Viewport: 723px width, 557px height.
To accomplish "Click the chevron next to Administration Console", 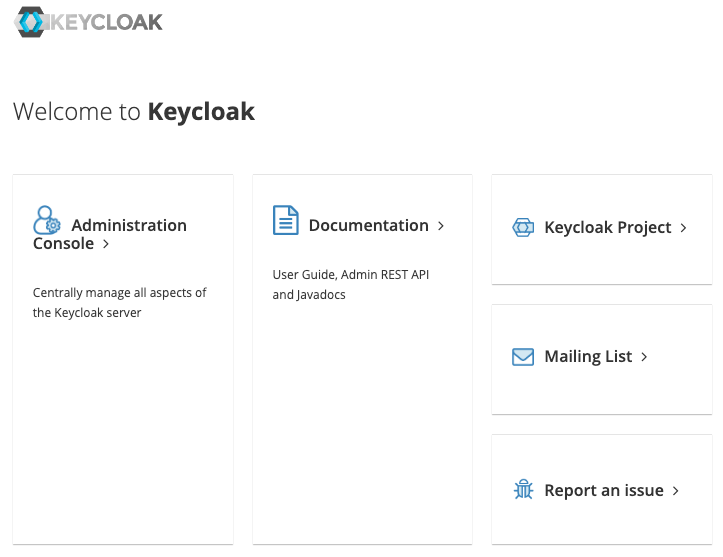I will pyautogui.click(x=106, y=243).
